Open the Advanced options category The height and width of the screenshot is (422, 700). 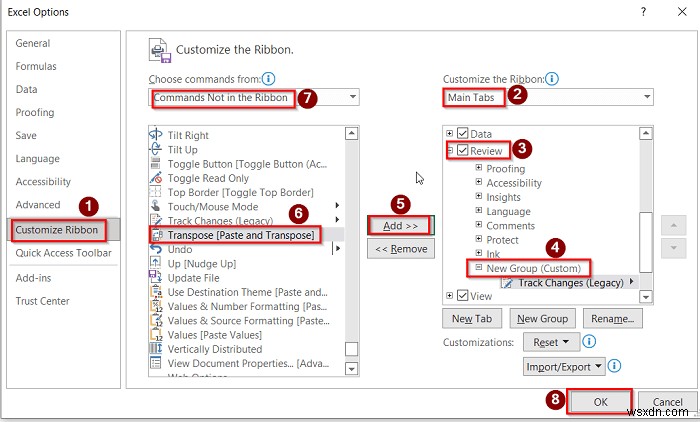tap(38, 205)
